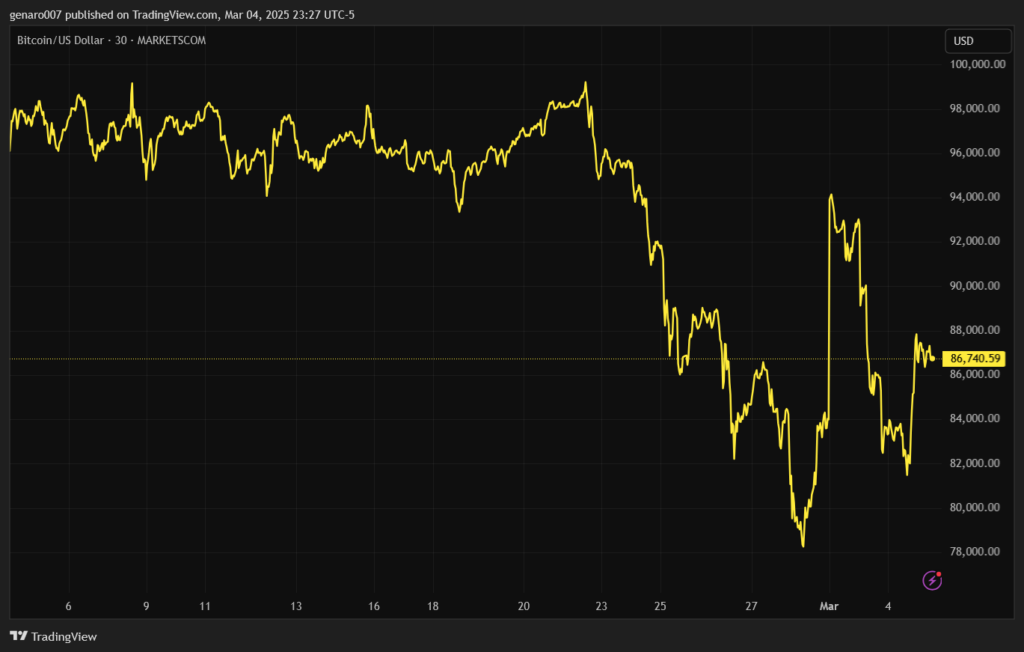This screenshot has height=652, width=1024.
Task: Click the purple lightning bolt icon
Action: [x=932, y=579]
